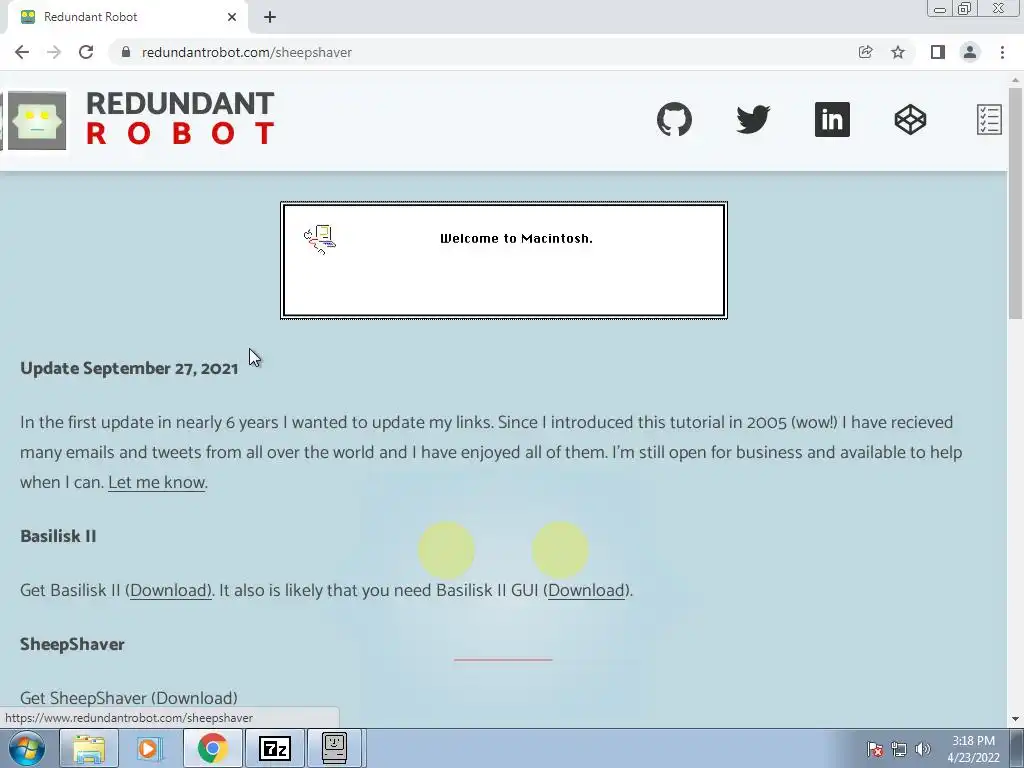
Task: Open the CodePen cube icon
Action: [910, 120]
